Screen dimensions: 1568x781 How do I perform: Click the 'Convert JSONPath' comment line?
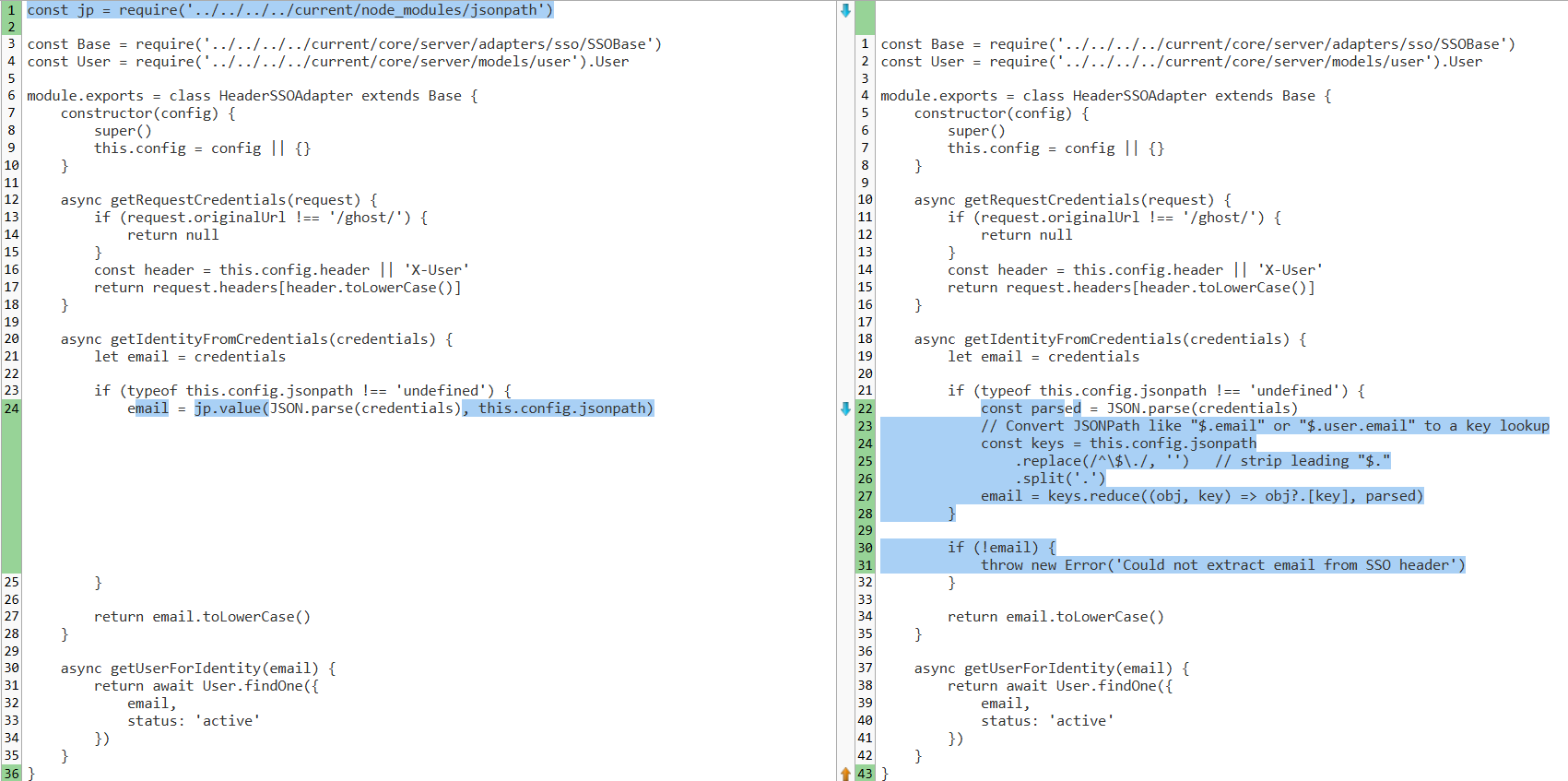[x=1264, y=426]
